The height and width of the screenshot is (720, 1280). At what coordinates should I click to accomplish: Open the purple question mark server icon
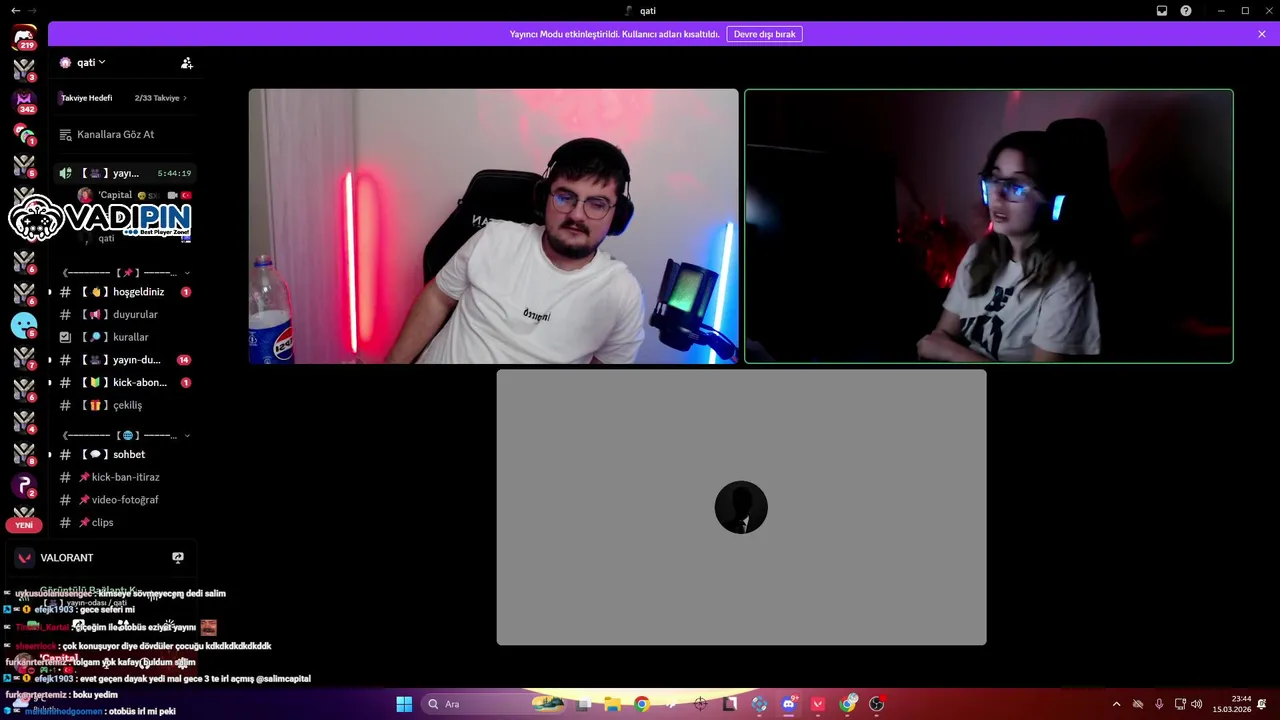(24, 485)
